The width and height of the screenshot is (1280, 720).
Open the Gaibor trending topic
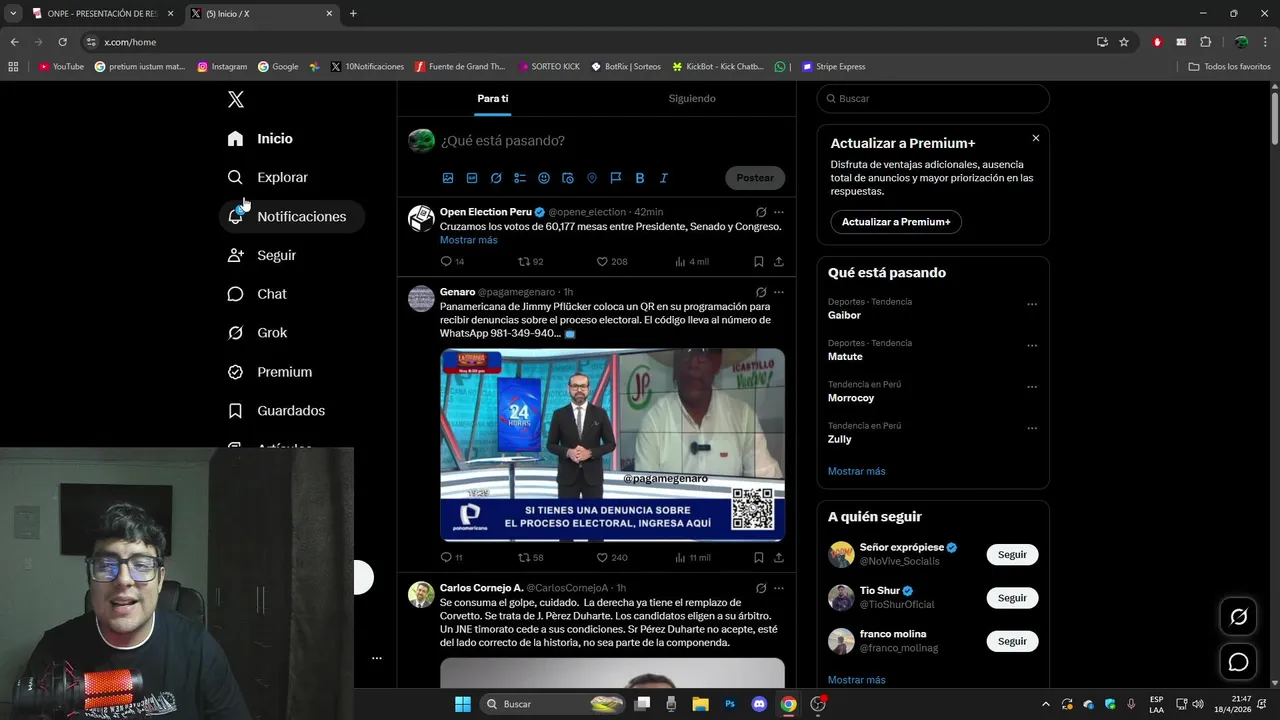(x=845, y=315)
